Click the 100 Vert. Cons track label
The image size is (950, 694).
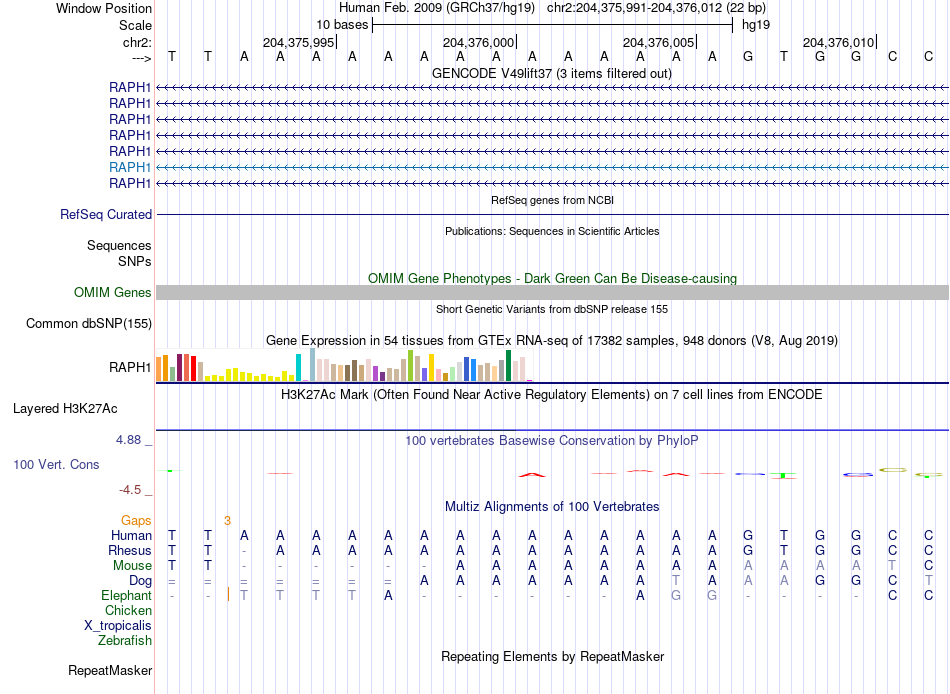(56, 465)
